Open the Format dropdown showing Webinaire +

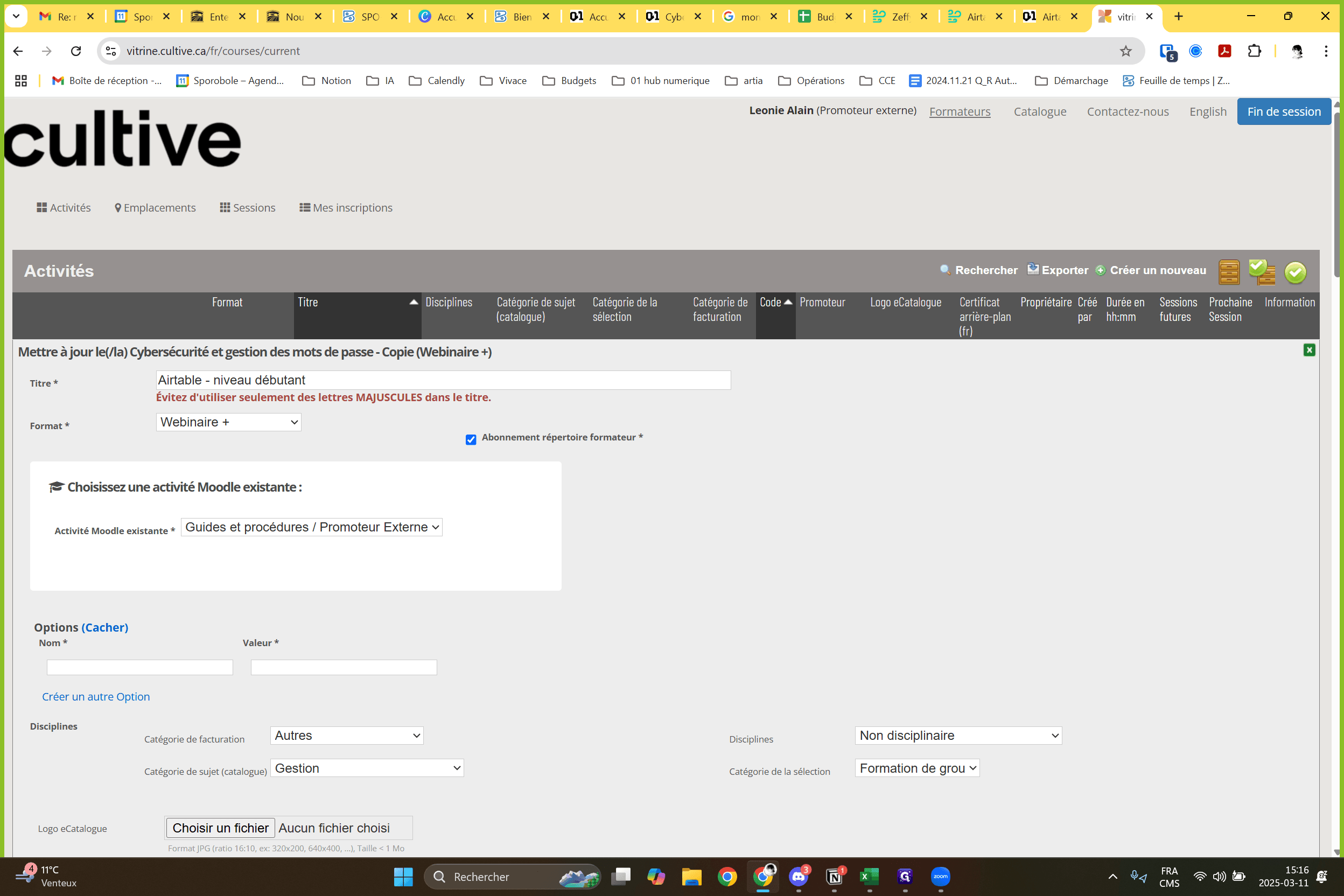[x=228, y=422]
